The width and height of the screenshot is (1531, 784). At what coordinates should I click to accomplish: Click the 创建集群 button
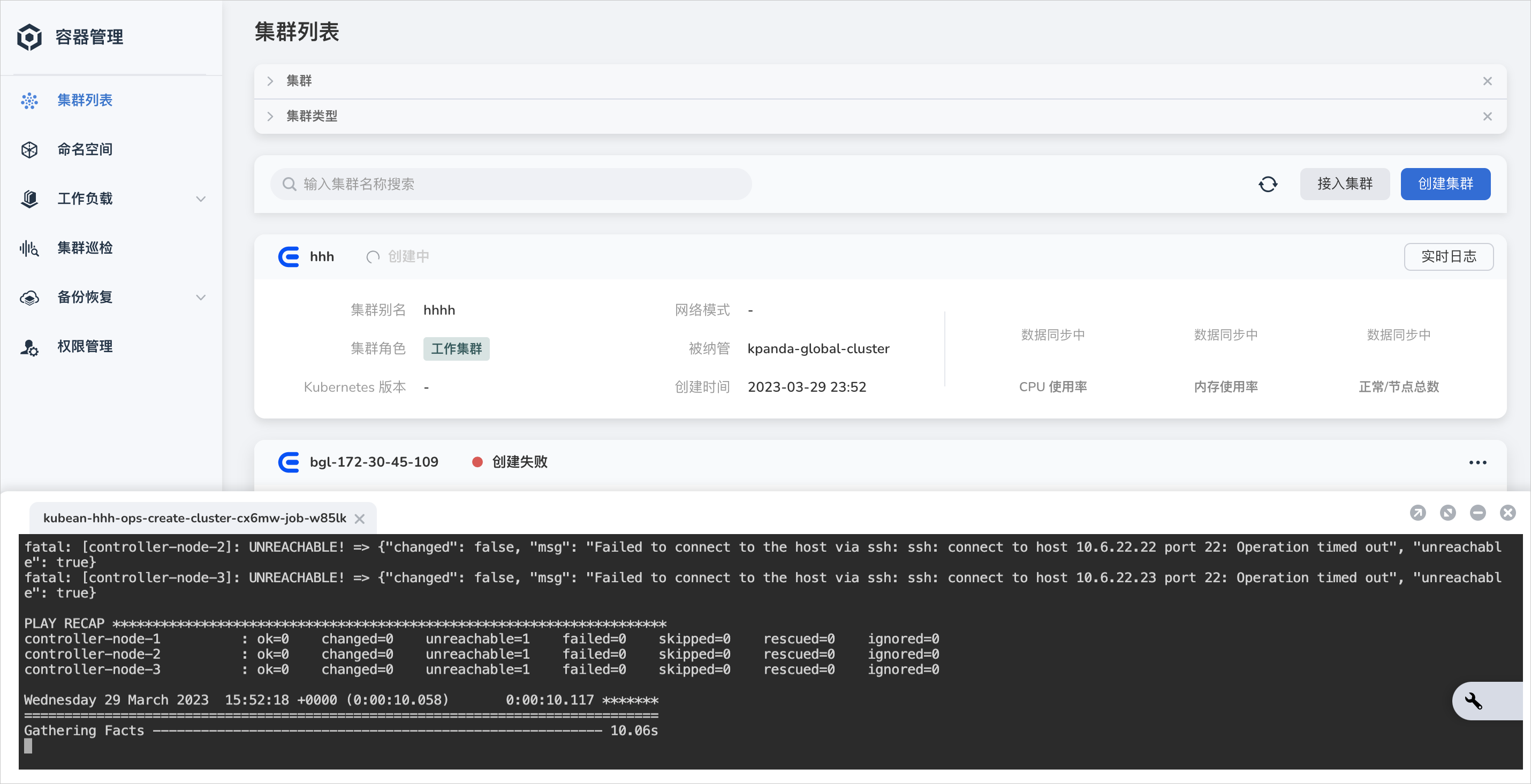click(x=1445, y=184)
